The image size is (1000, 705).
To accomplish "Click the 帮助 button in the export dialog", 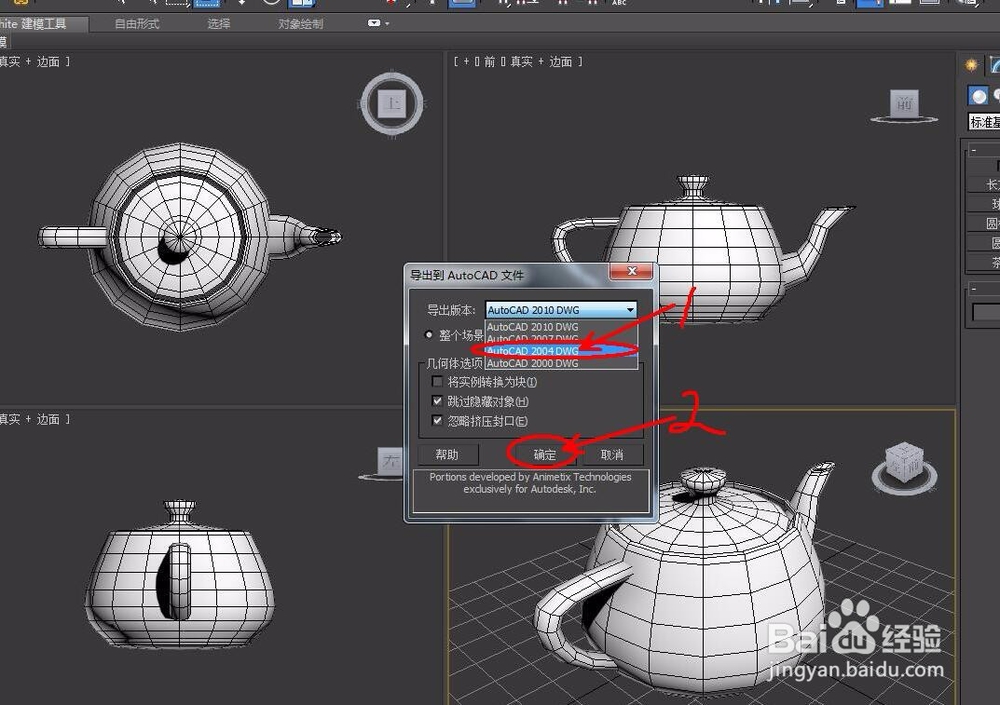I will [447, 454].
